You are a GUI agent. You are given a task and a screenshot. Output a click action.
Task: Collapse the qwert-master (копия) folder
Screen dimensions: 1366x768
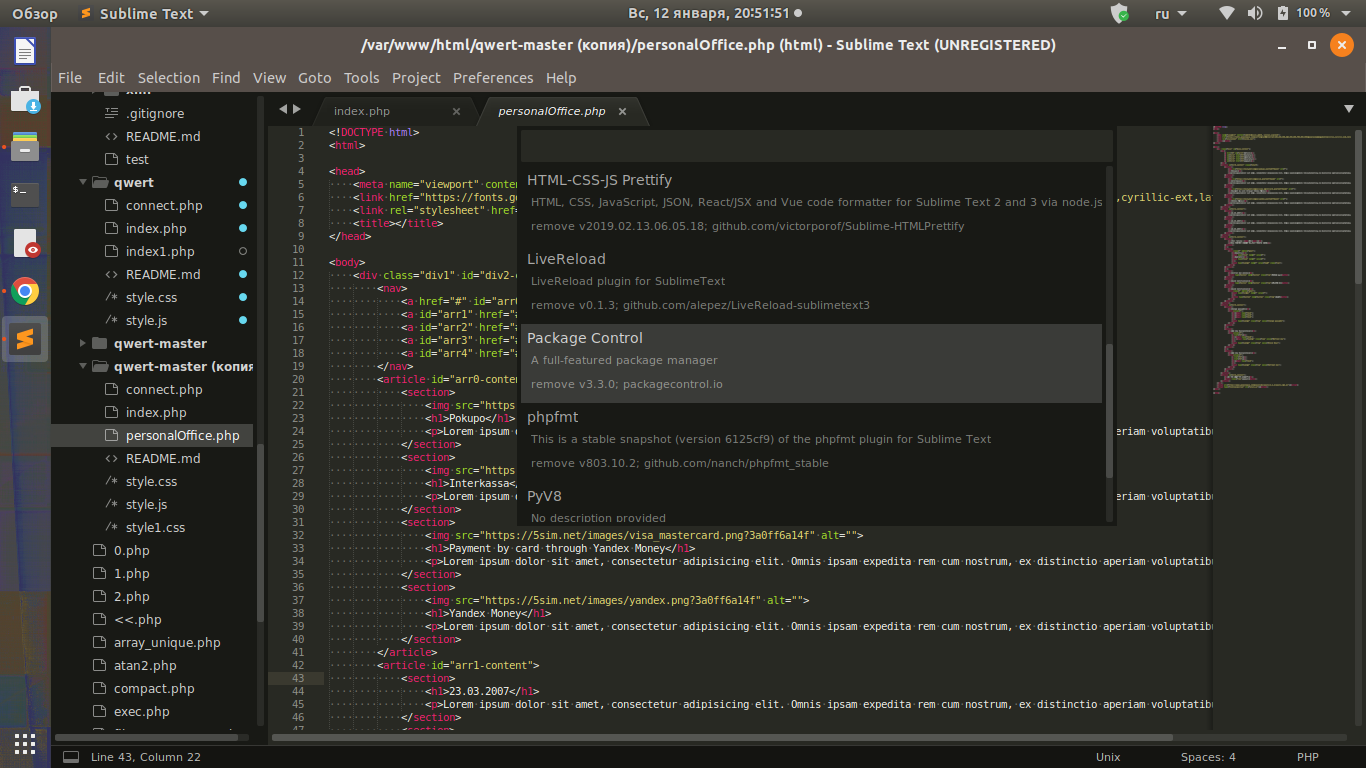pos(83,366)
